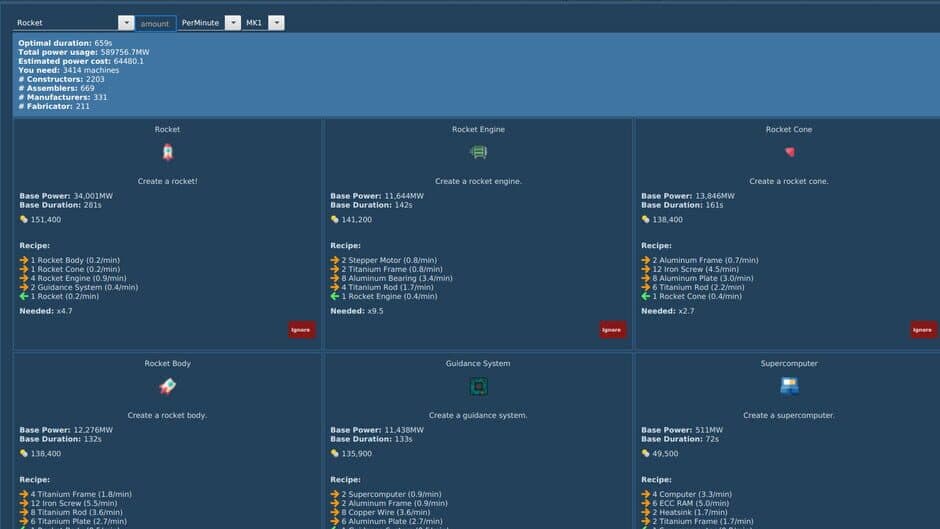Click the 'Total power usage' summary line
This screenshot has width=940, height=529.
(x=84, y=52)
